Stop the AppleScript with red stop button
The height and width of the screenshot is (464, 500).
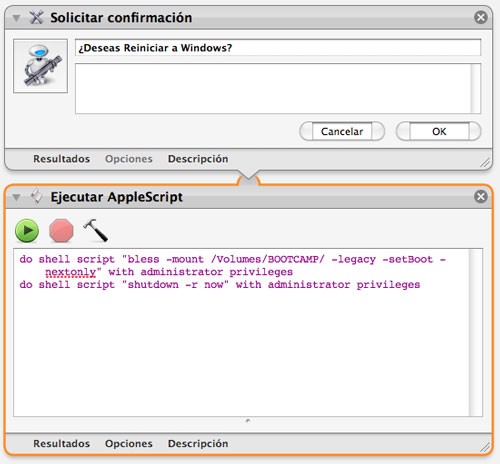click(61, 231)
